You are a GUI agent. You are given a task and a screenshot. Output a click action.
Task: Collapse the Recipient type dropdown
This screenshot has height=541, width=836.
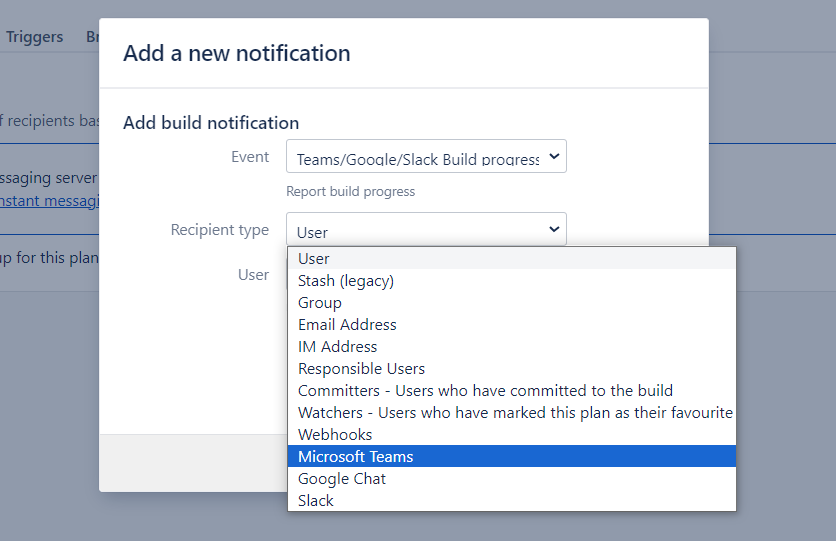pyautogui.click(x=426, y=230)
